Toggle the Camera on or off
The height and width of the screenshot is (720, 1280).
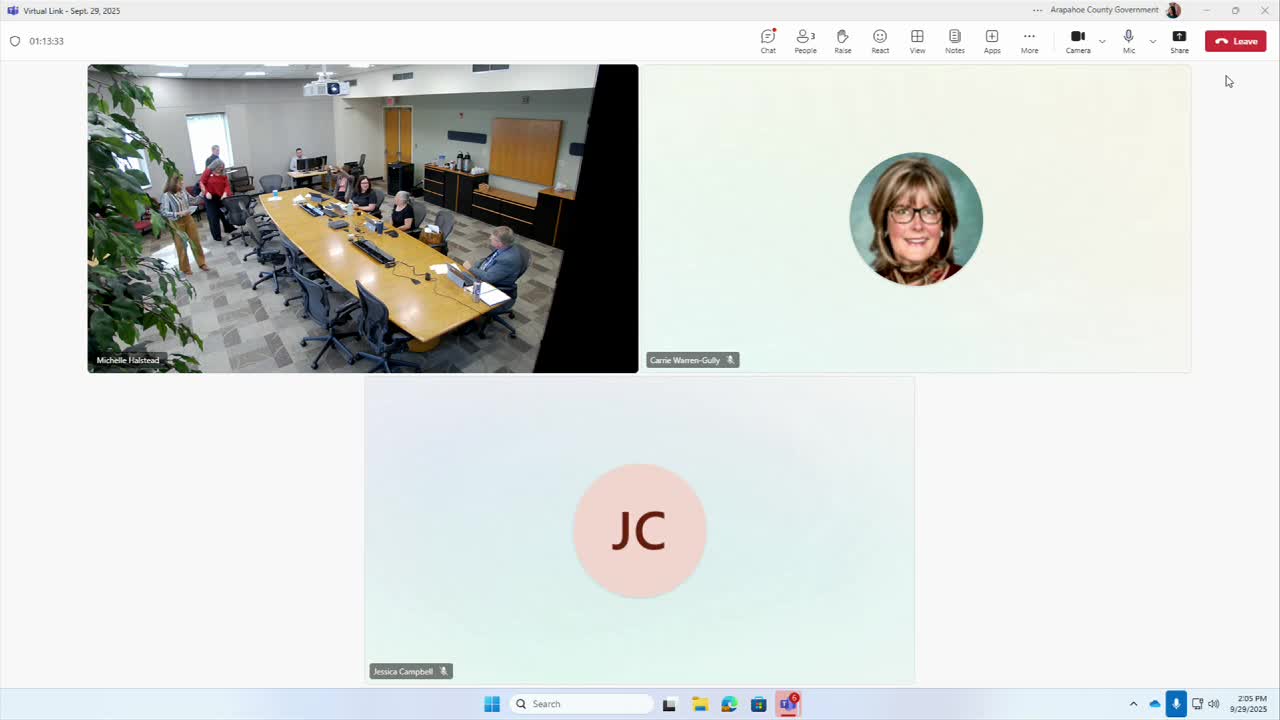(1078, 41)
